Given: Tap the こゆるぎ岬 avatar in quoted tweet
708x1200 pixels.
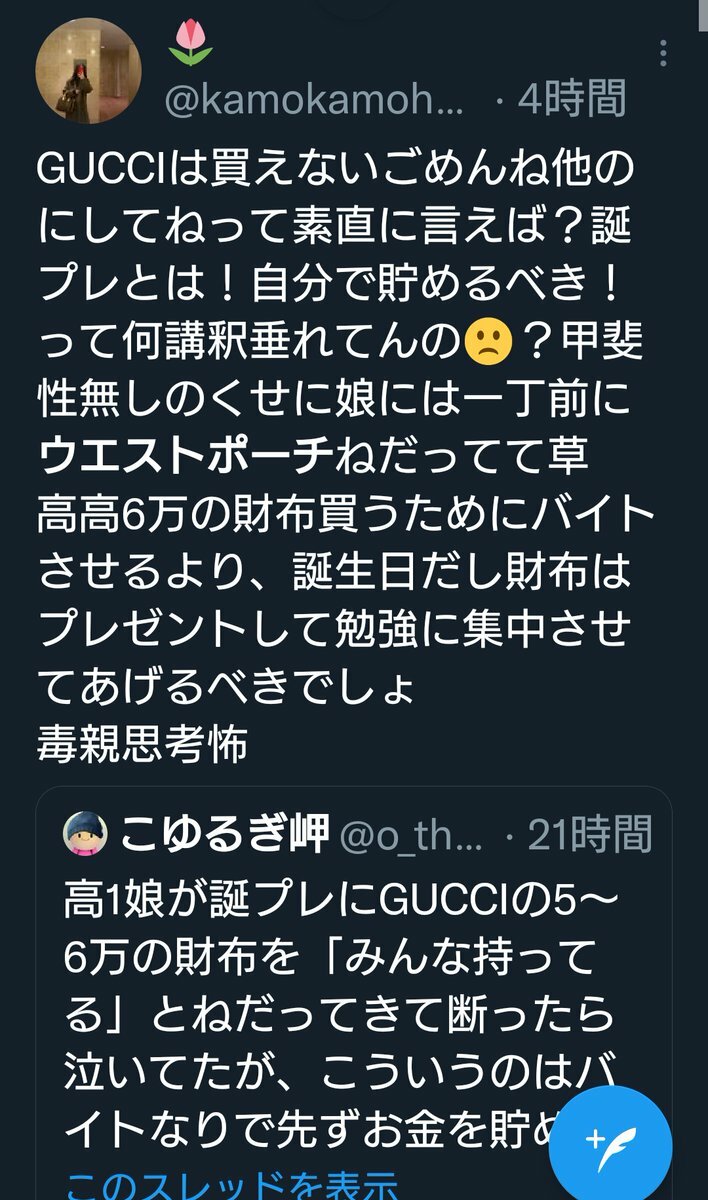Looking at the screenshot, I should pyautogui.click(x=88, y=833).
